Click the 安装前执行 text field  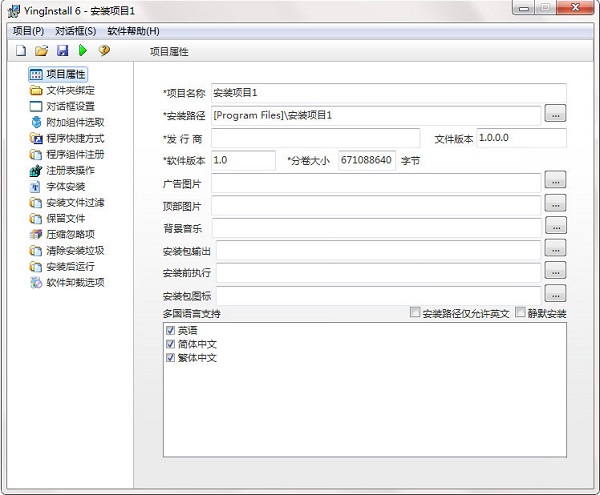coord(379,273)
